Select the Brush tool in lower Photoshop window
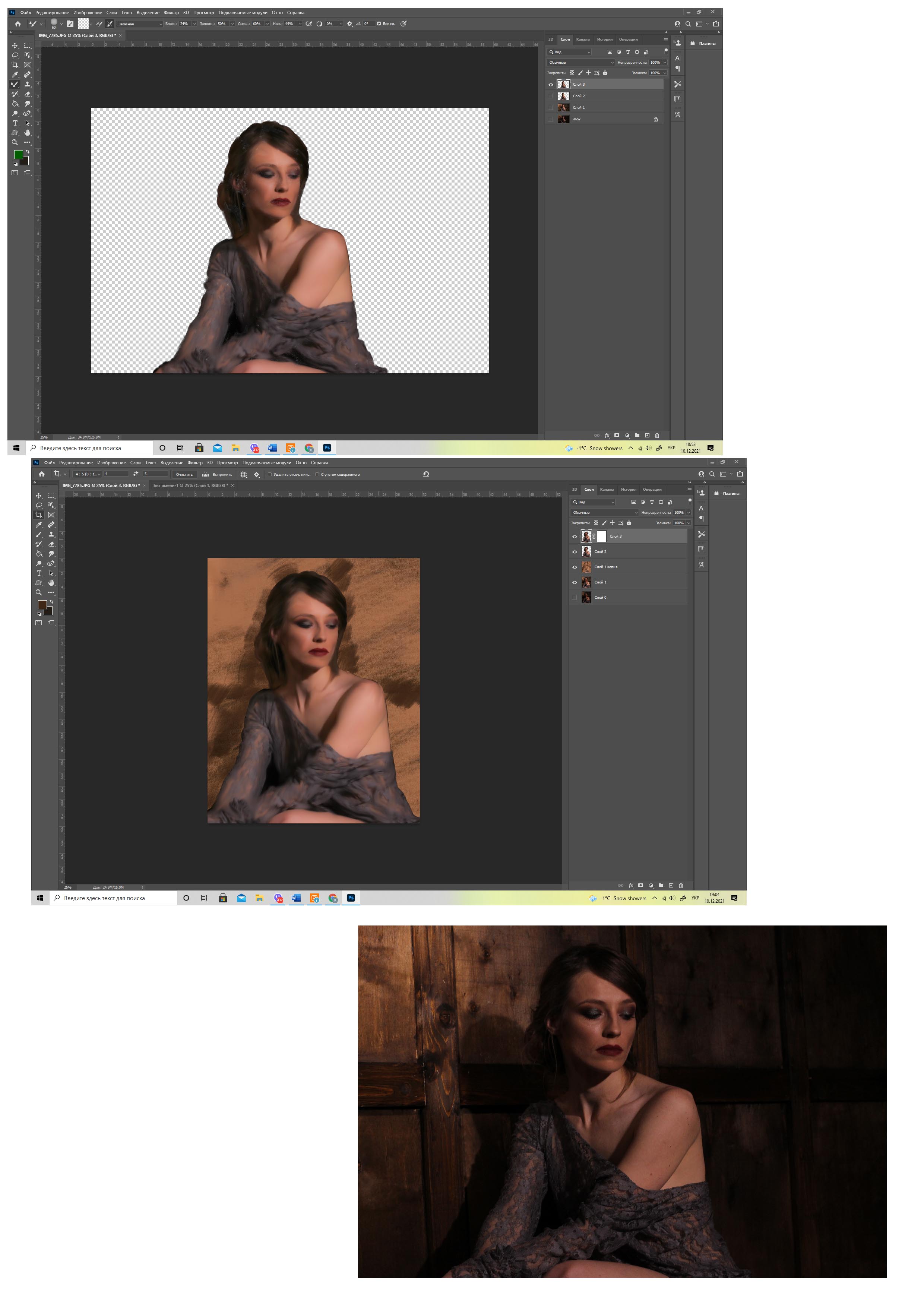This screenshot has width=924, height=1307. 39,535
